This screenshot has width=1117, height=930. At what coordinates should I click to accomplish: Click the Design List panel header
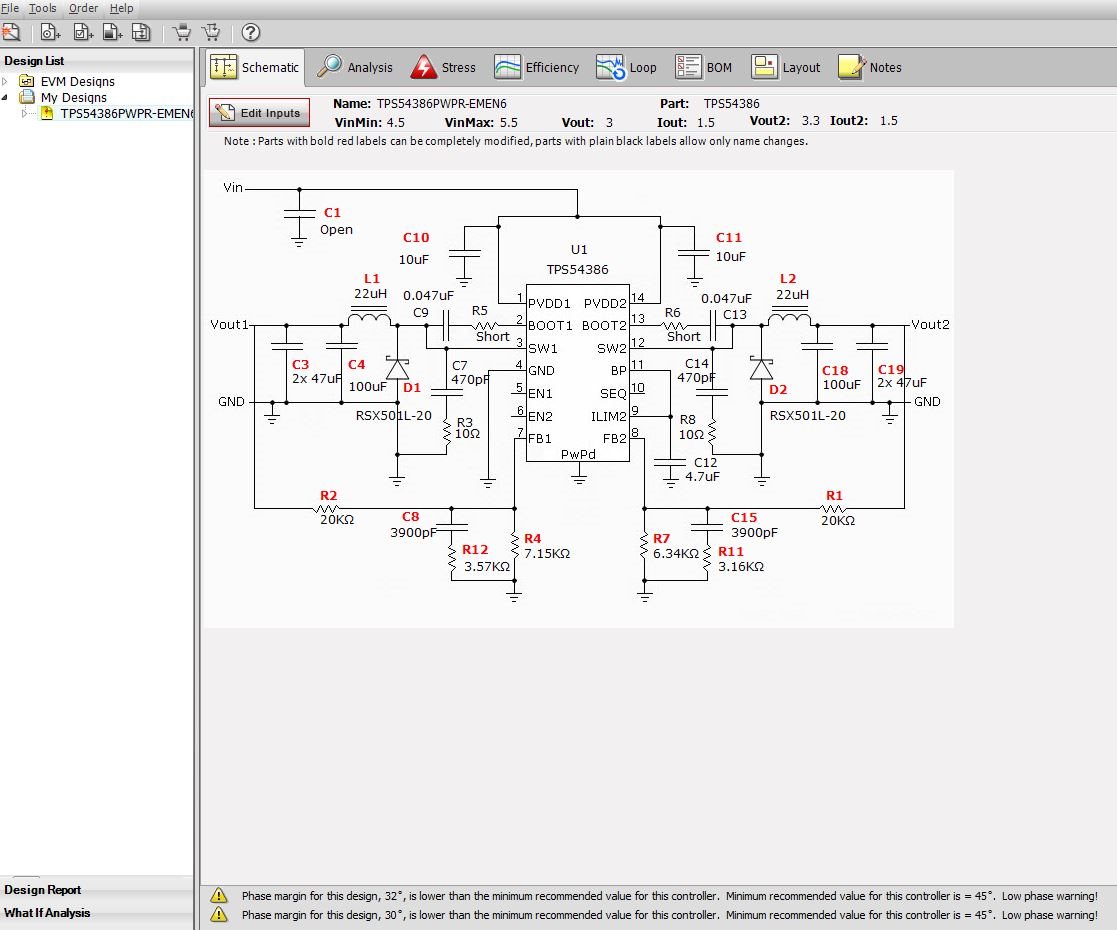click(x=96, y=61)
